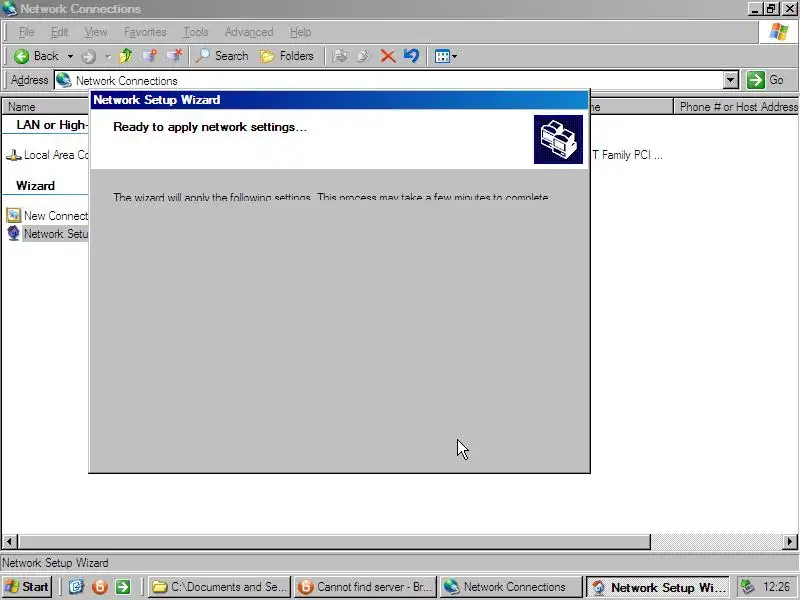Click the Copy To toolbar icon
This screenshot has height=600, width=800.
pos(363,56)
